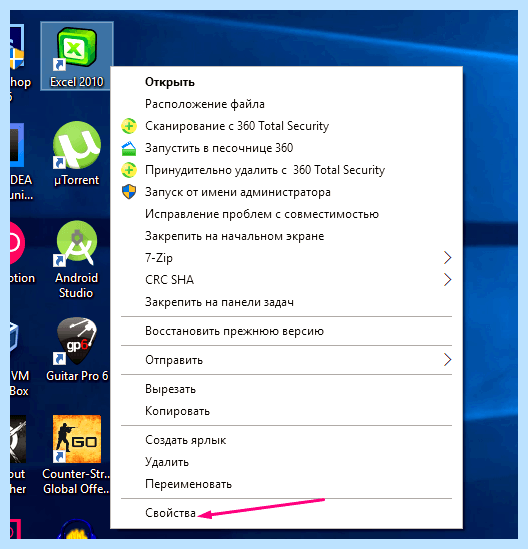Click the green 360 scan icon beside Сканирование
Image resolution: width=528 pixels, height=549 pixels.
(129, 126)
